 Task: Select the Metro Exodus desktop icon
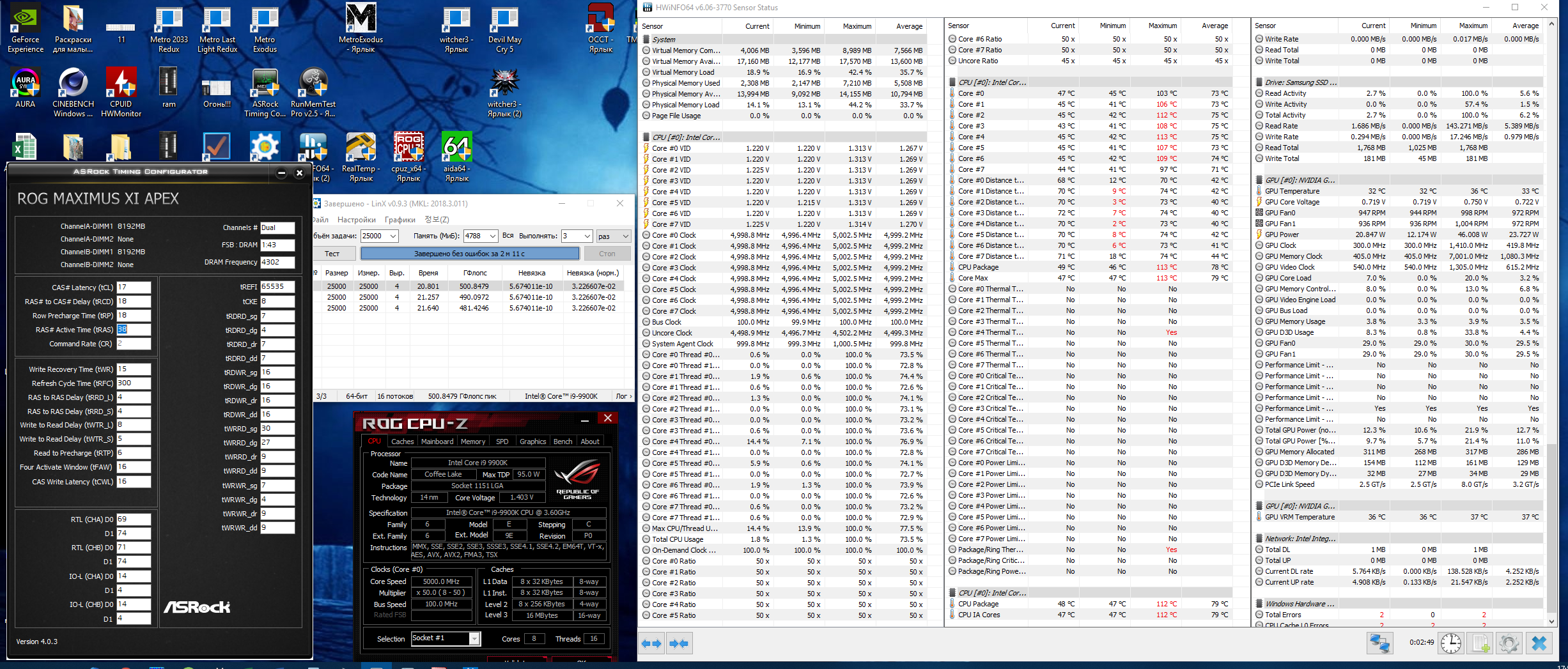(x=265, y=29)
